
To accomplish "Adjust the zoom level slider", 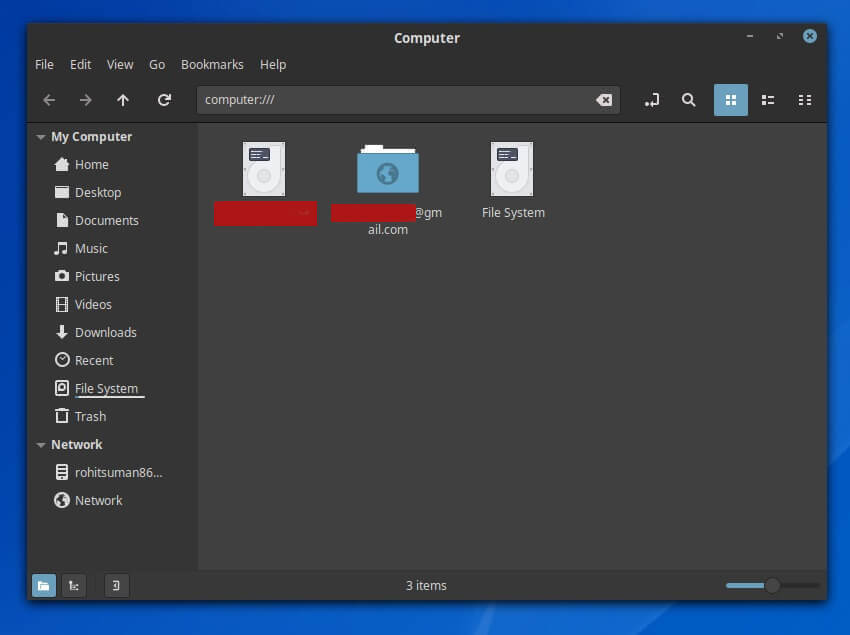I will pyautogui.click(x=772, y=586).
